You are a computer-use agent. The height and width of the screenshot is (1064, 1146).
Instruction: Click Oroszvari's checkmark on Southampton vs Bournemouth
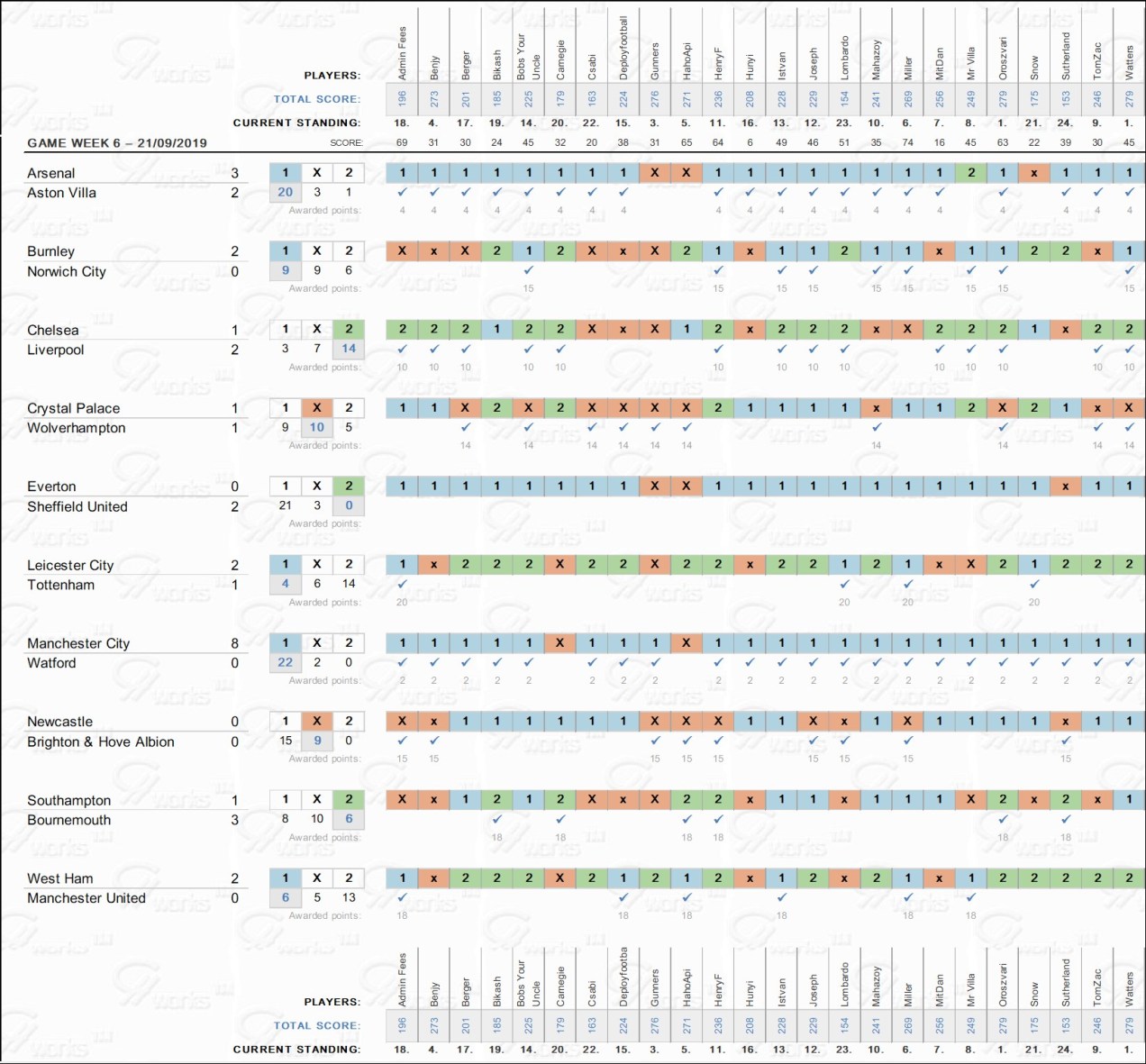(x=1003, y=819)
